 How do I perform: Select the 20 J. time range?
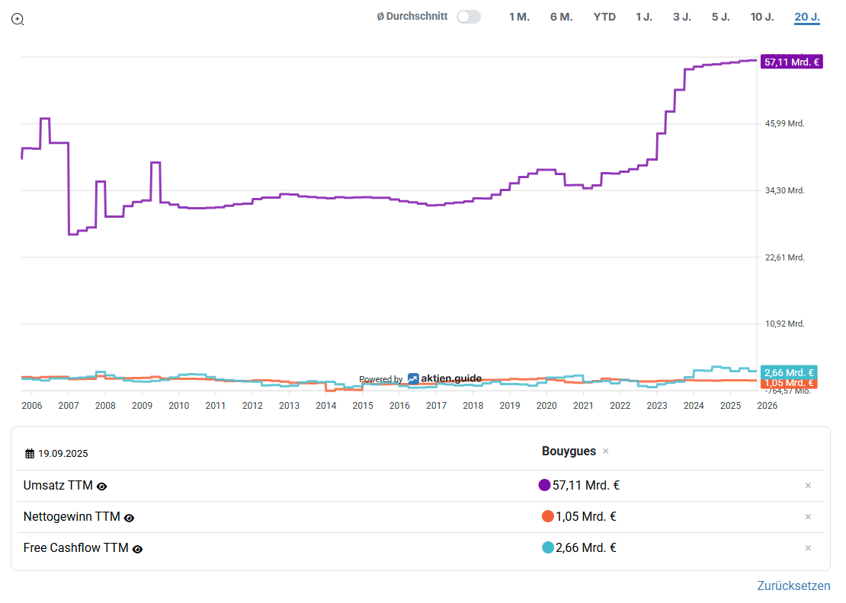click(807, 17)
